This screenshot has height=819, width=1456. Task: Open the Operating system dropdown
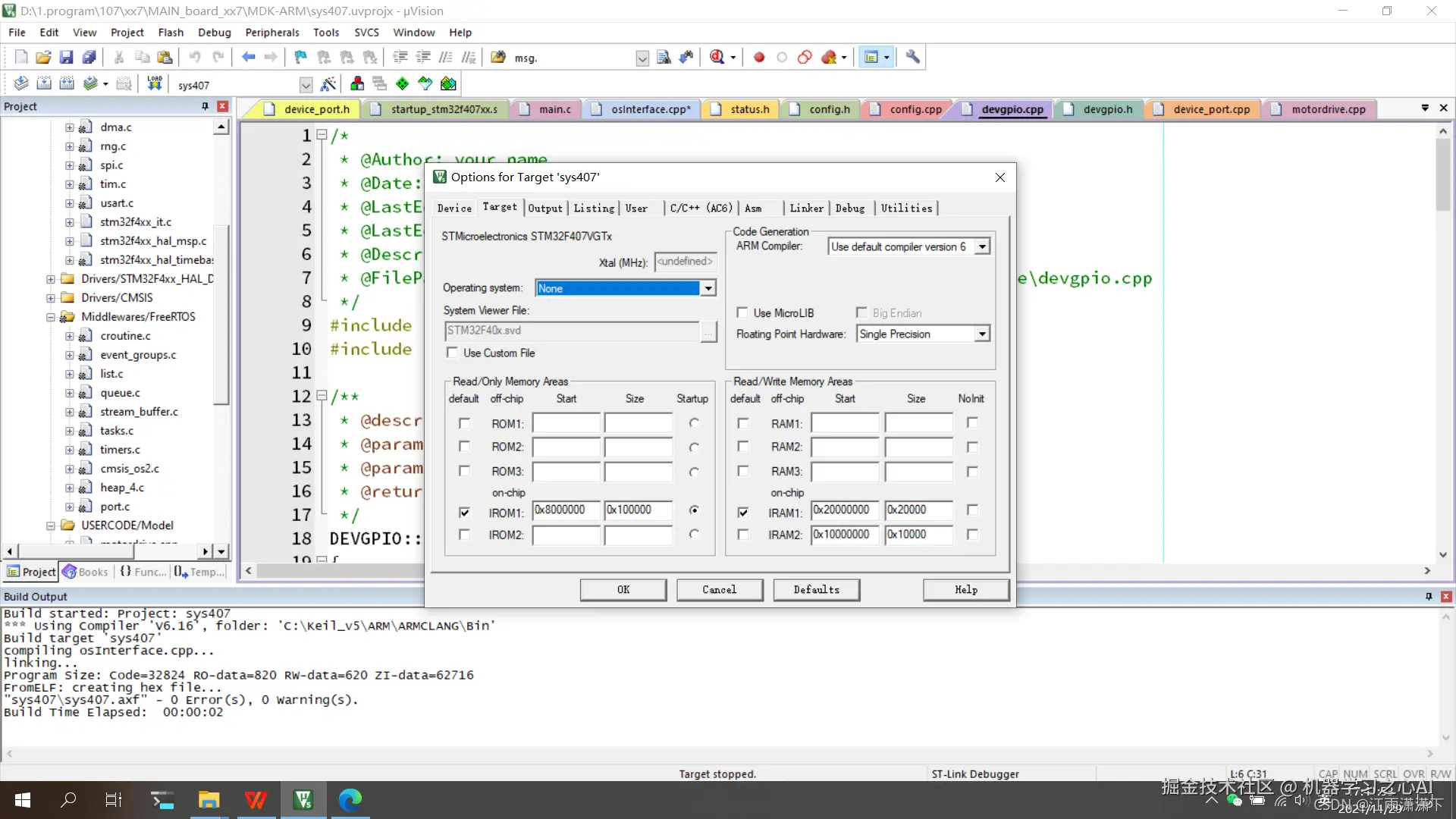click(708, 288)
